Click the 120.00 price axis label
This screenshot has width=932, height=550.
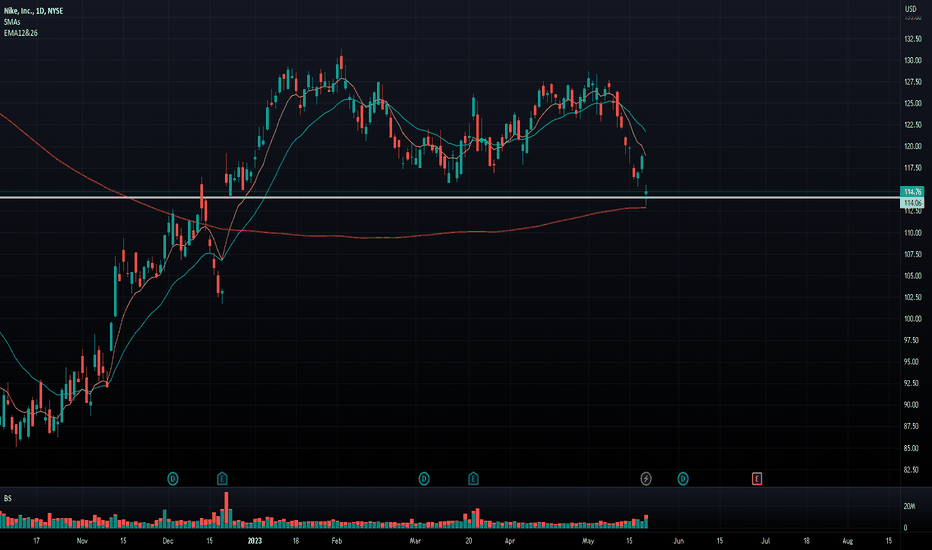[912, 146]
